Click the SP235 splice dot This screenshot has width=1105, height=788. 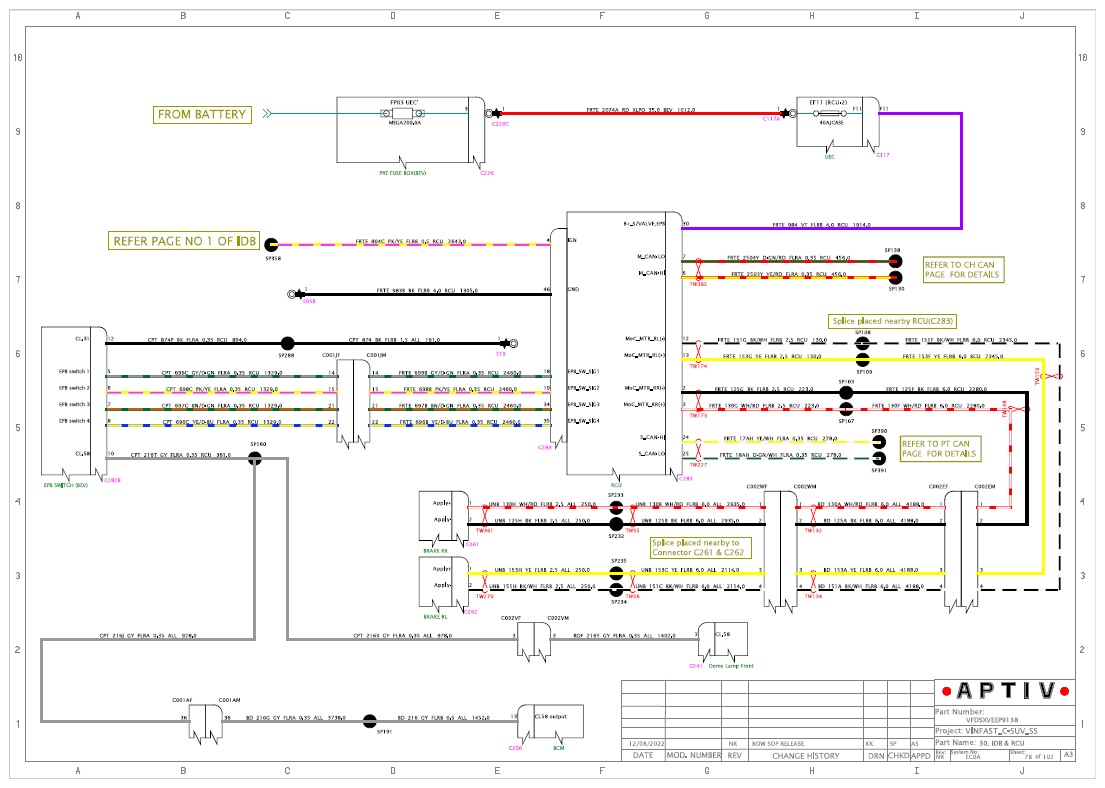tap(617, 573)
